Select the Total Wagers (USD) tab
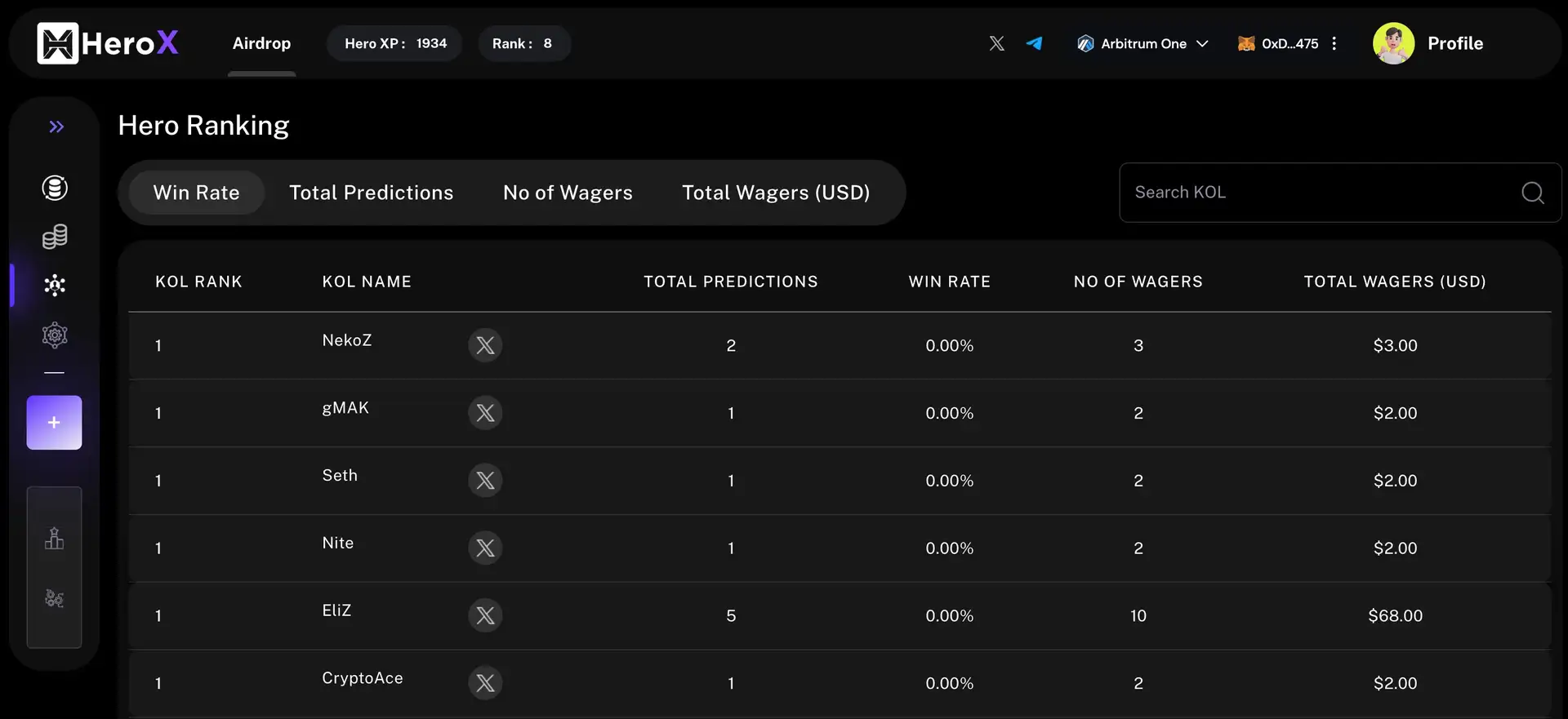This screenshot has height=719, width=1568. click(776, 193)
